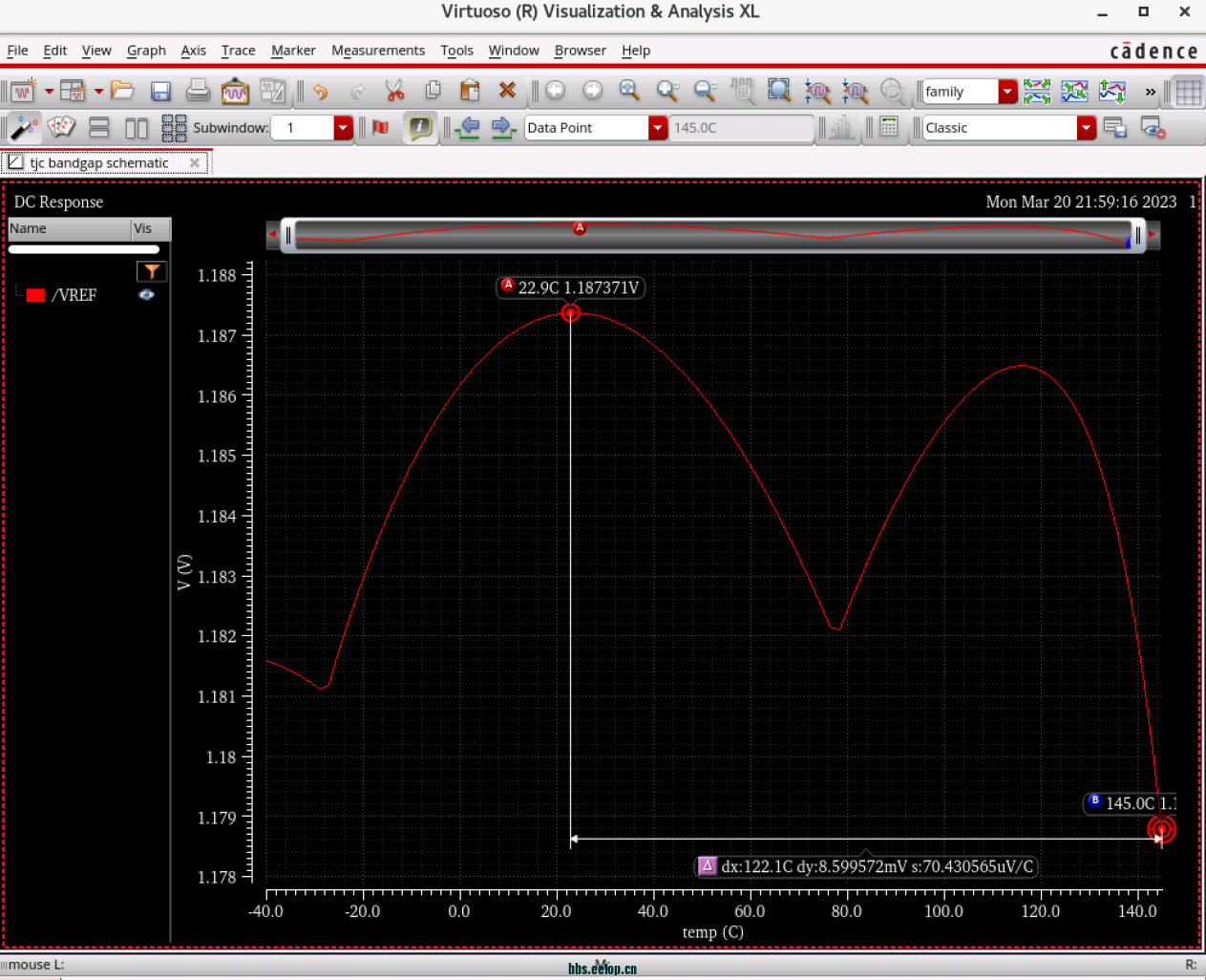Click the Vis column header
Viewport: 1206px width, 980px height.
coord(151,228)
